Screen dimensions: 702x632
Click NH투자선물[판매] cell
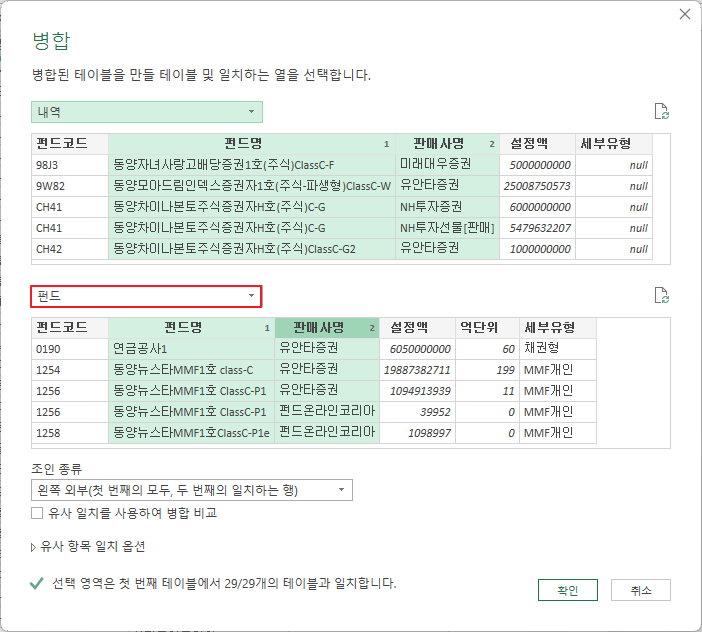tap(447, 228)
